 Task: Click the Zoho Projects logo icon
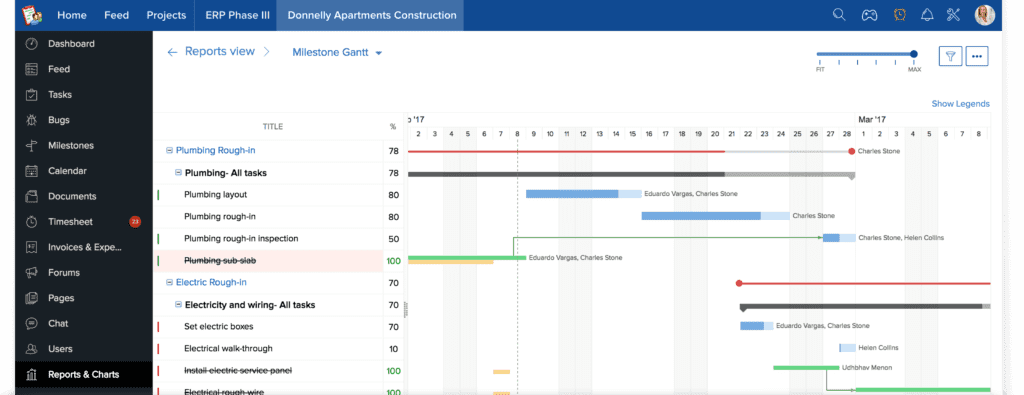point(31,14)
